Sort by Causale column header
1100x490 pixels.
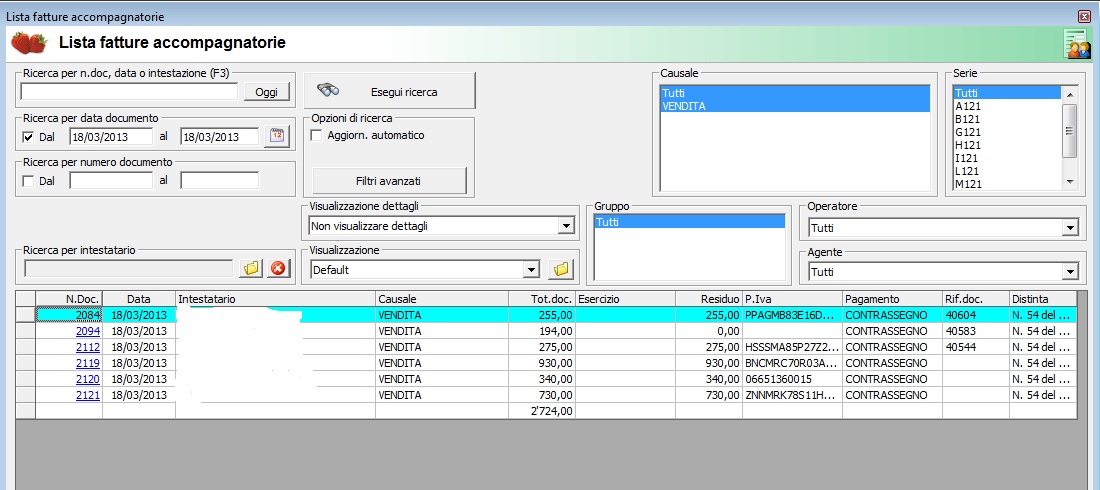(442, 299)
